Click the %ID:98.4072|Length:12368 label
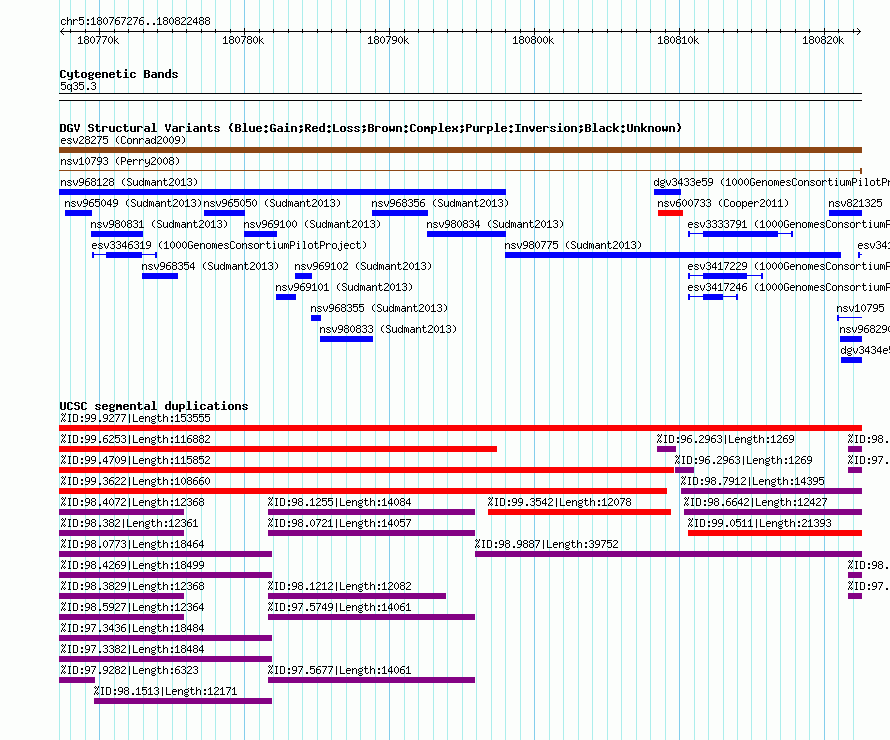Viewport: 890px width, 740px height. (x=132, y=502)
